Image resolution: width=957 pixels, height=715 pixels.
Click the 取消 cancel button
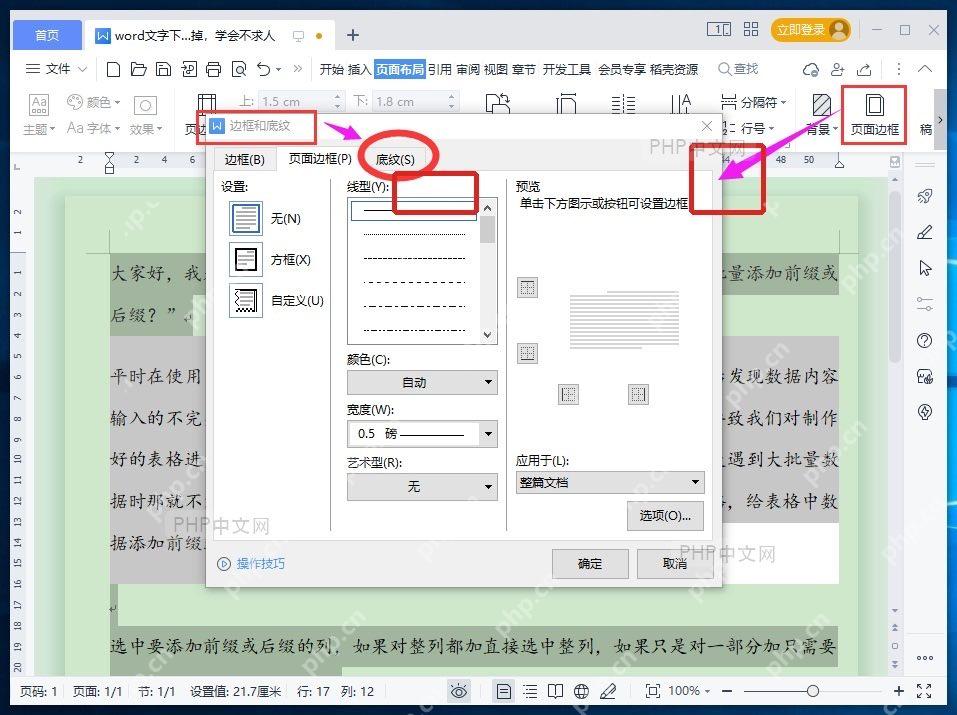pos(674,564)
